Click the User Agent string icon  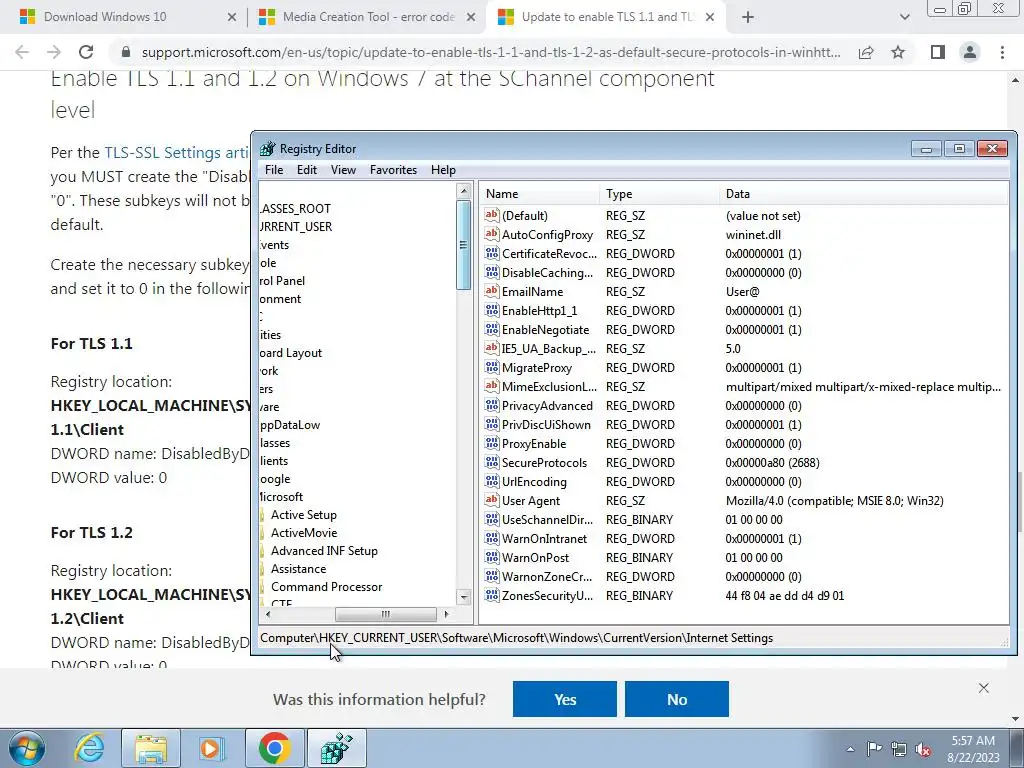[492, 500]
